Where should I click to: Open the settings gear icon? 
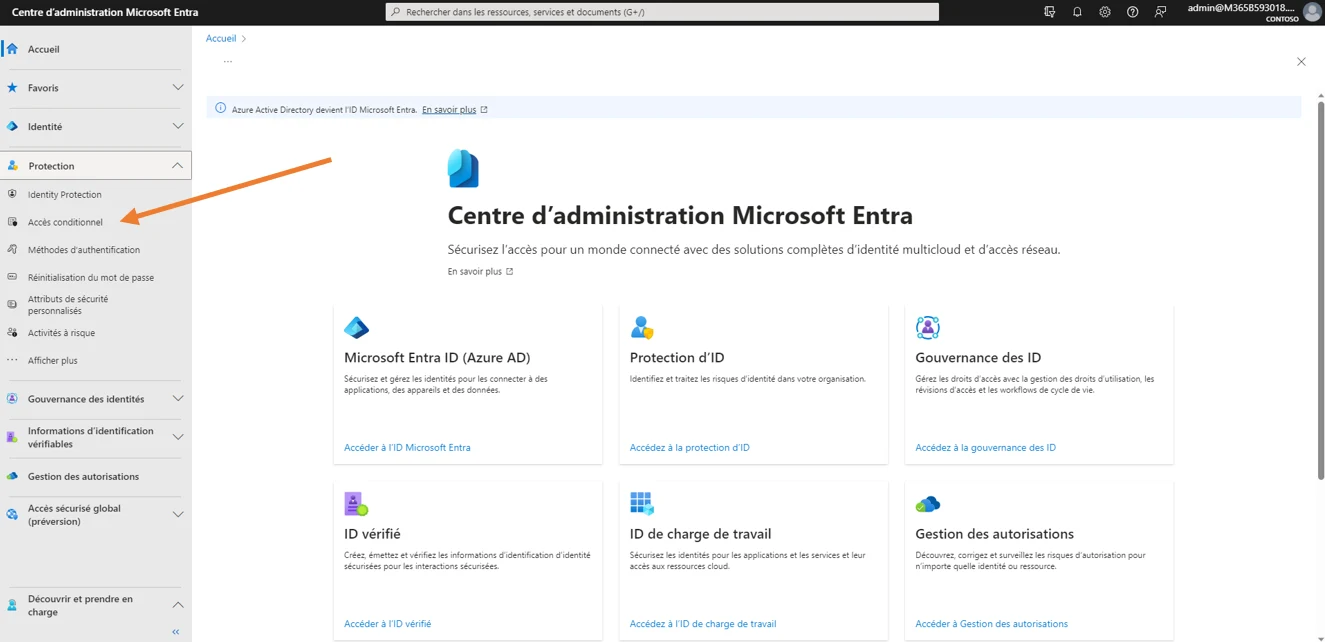[x=1105, y=12]
